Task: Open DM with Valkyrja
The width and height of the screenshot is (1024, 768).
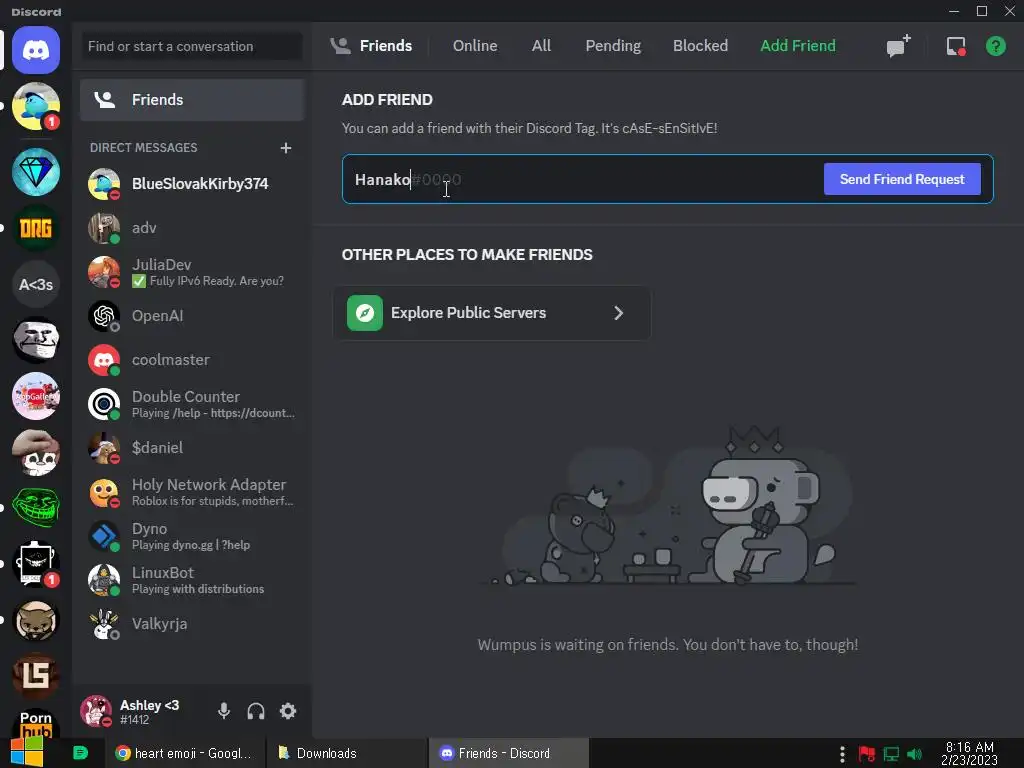Action: click(192, 624)
